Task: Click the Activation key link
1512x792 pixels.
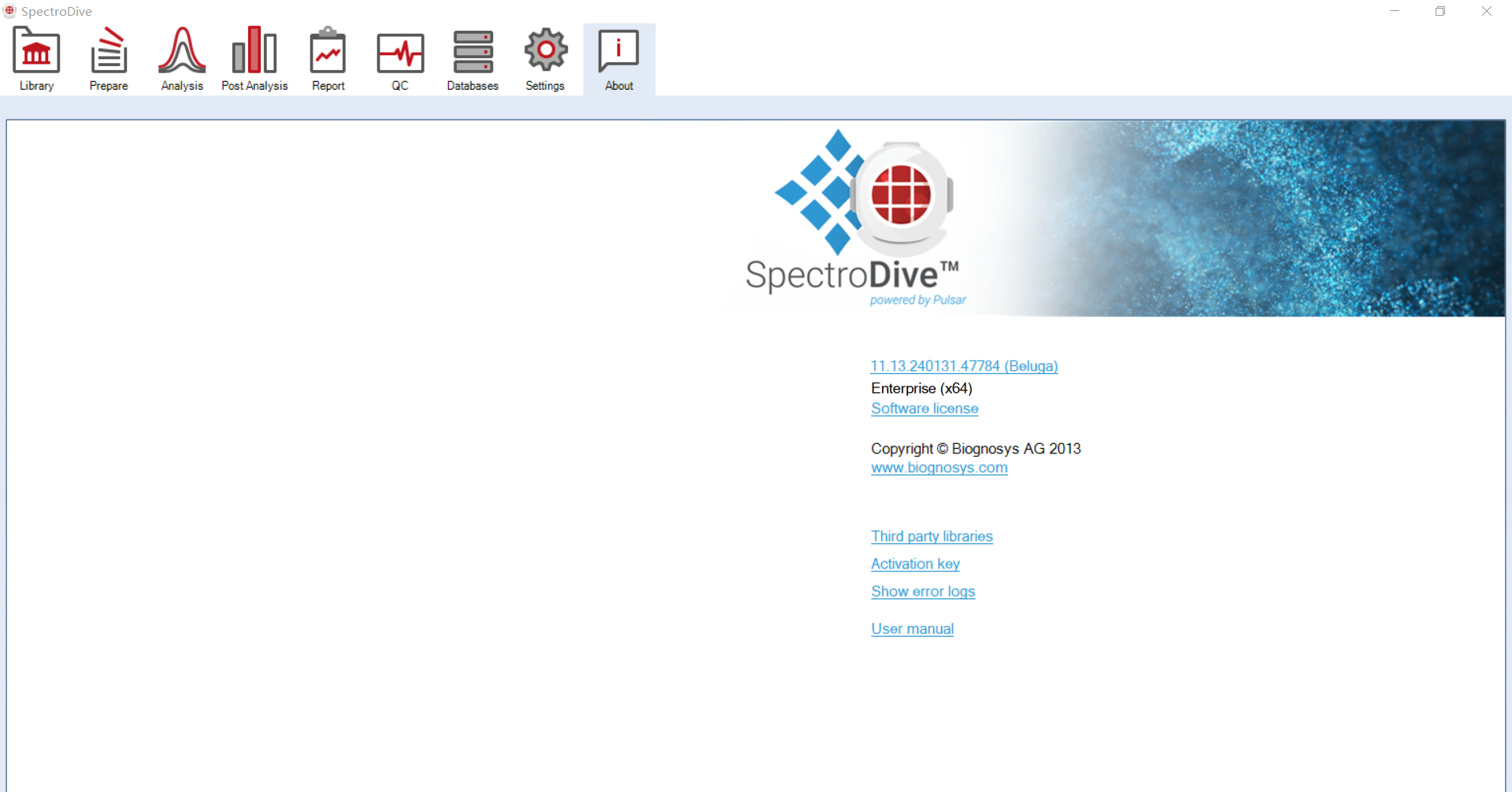Action: pyautogui.click(x=915, y=564)
